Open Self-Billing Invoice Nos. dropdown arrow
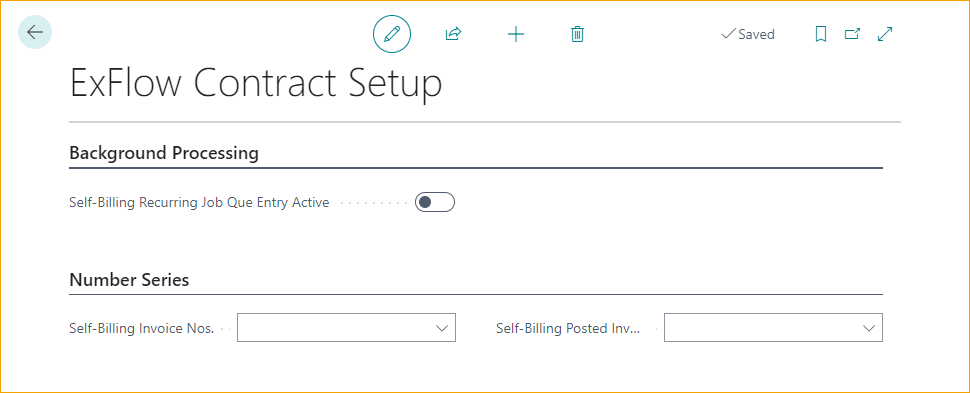This screenshot has height=393, width=970. [442, 329]
